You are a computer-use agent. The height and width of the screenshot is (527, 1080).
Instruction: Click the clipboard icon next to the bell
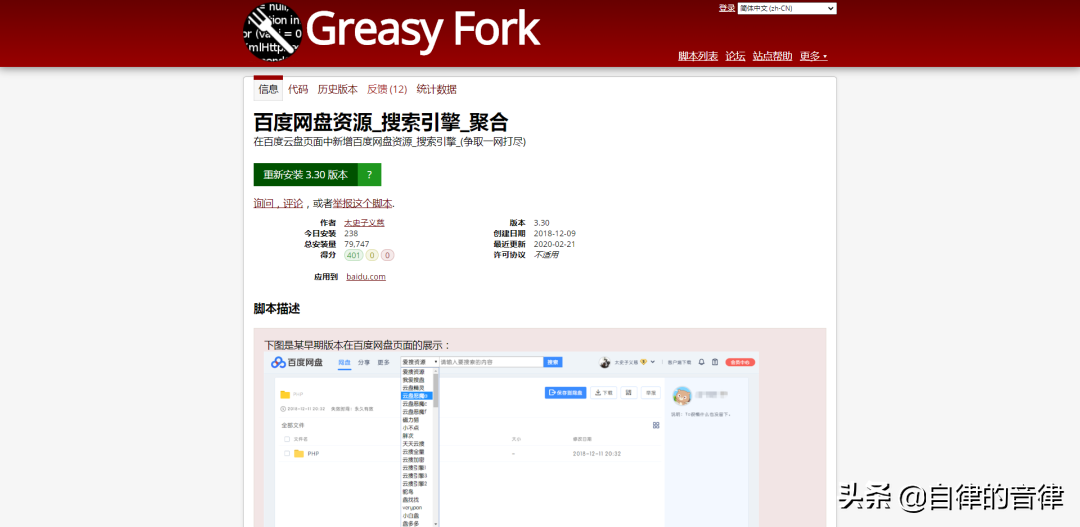click(x=715, y=362)
